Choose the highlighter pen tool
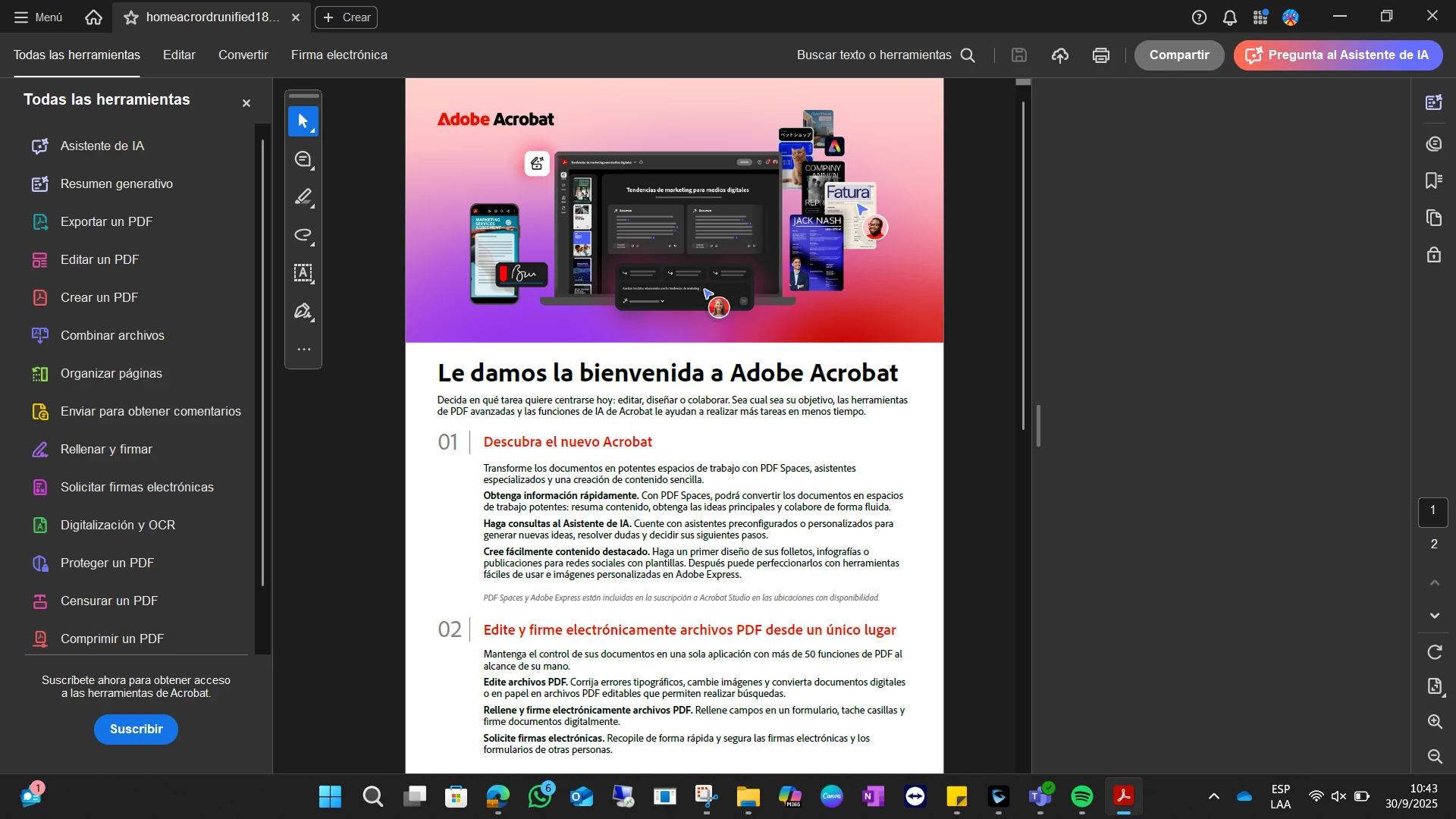Viewport: 1456px width, 819px height. pos(303,197)
